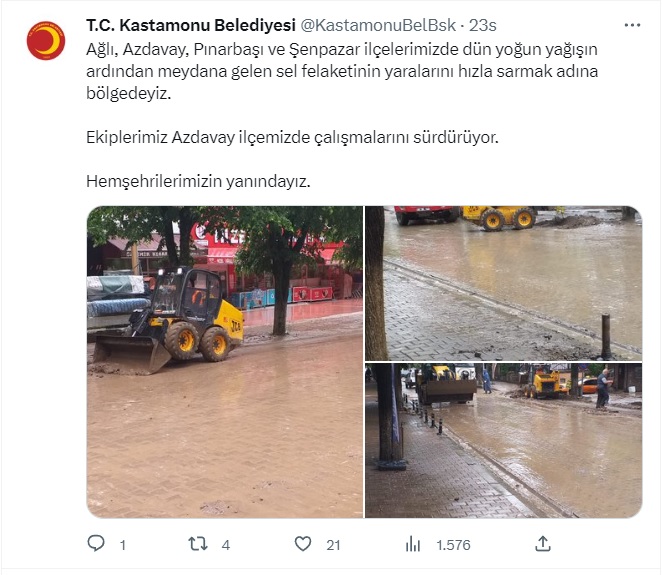Viewport: 663px width, 575px height.
Task: Click the line Hemşehrilerimizin yanındayız
Action: pos(198,181)
